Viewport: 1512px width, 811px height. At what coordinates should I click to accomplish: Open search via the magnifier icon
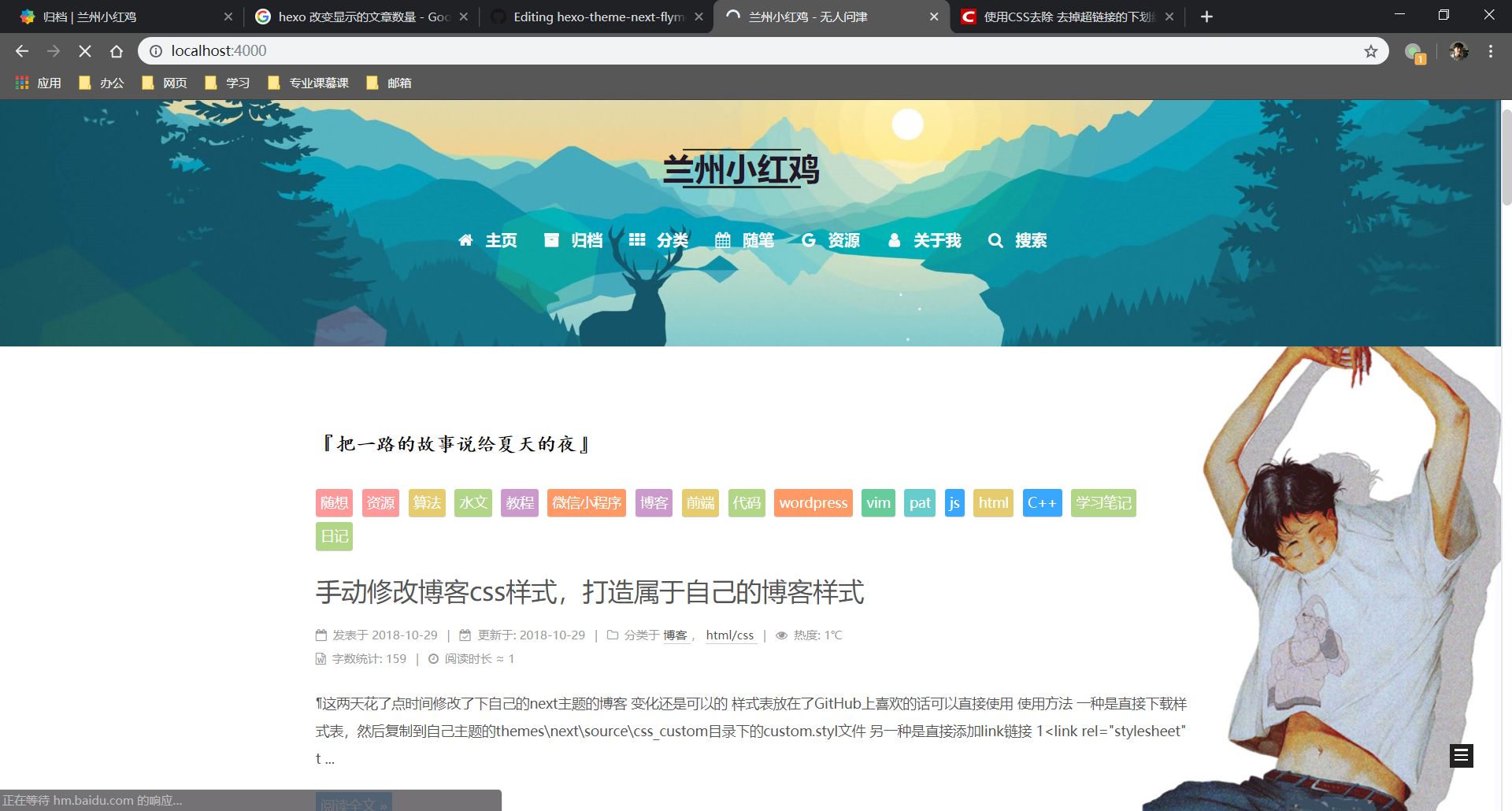pos(995,240)
